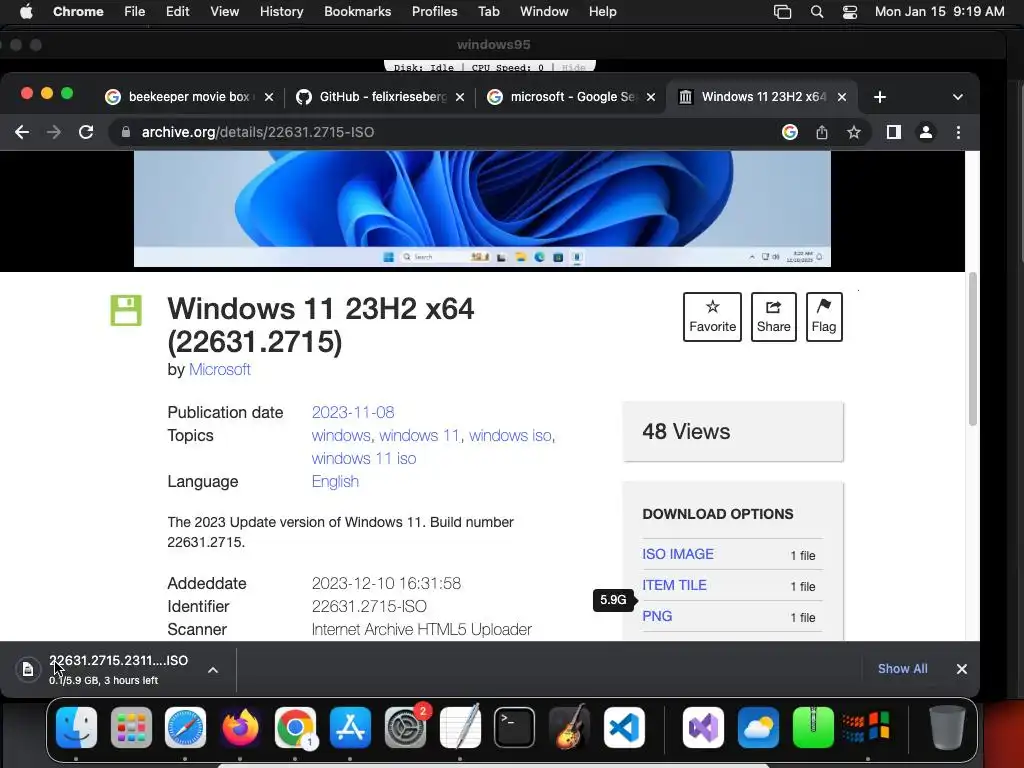The width and height of the screenshot is (1024, 768).
Task: Open the windows95 app from the Dock
Action: (x=867, y=728)
